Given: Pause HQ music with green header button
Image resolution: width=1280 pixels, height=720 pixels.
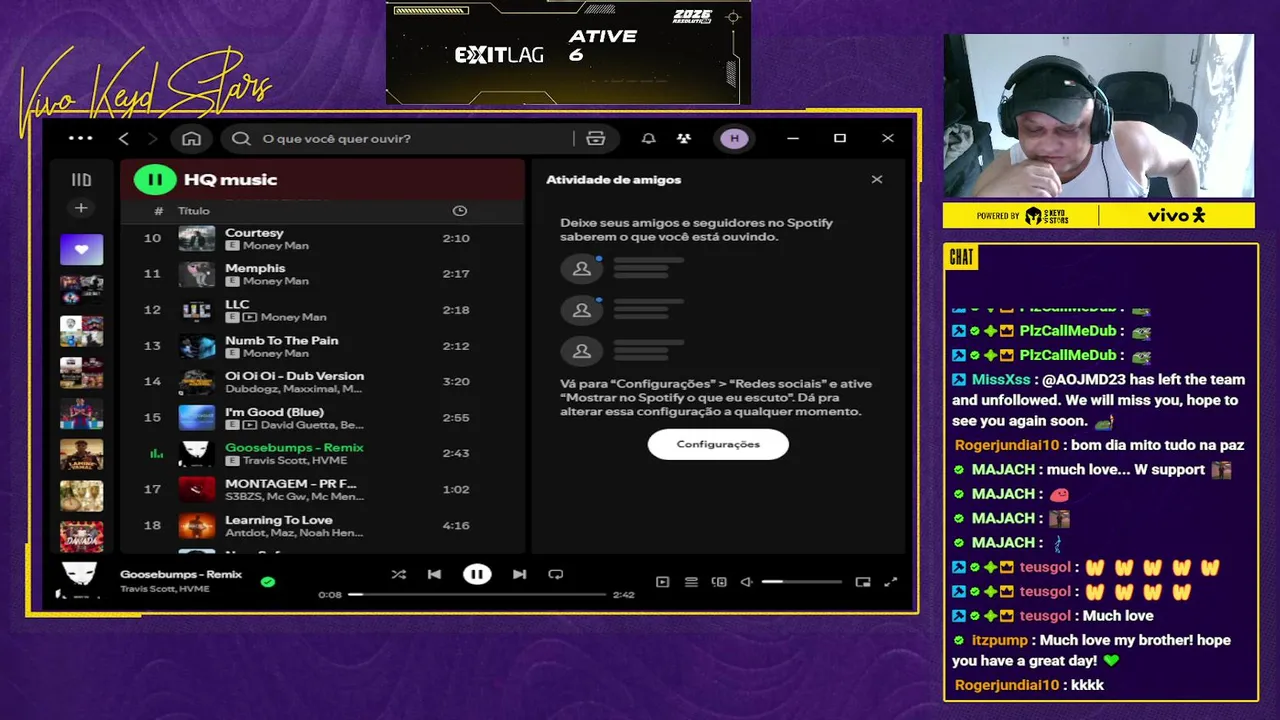Looking at the screenshot, I should [155, 180].
